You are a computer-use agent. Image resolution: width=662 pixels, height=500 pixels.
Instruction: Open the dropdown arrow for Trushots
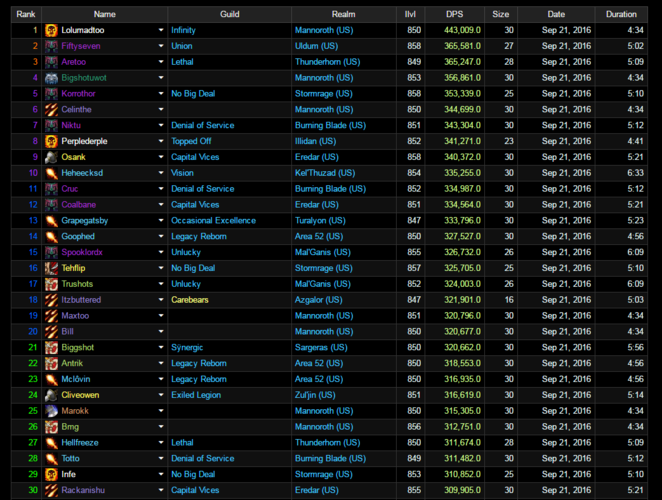click(x=161, y=284)
